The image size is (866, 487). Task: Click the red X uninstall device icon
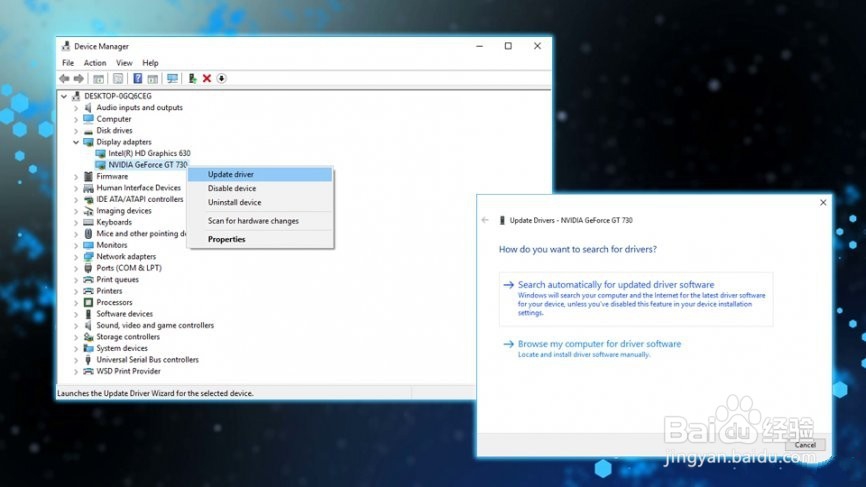tap(207, 78)
